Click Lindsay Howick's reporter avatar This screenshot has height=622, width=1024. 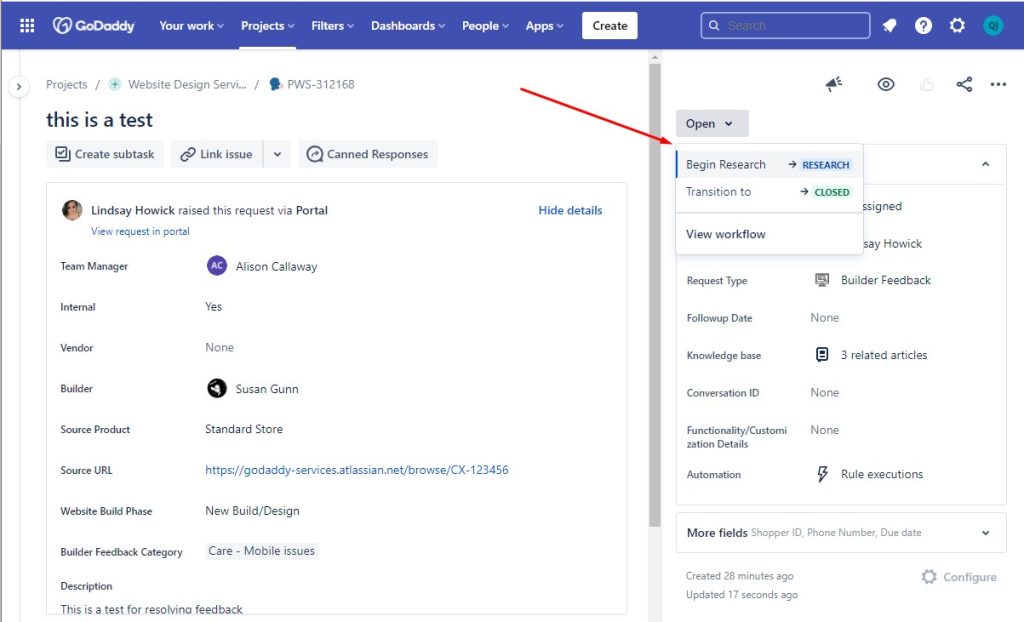[72, 210]
